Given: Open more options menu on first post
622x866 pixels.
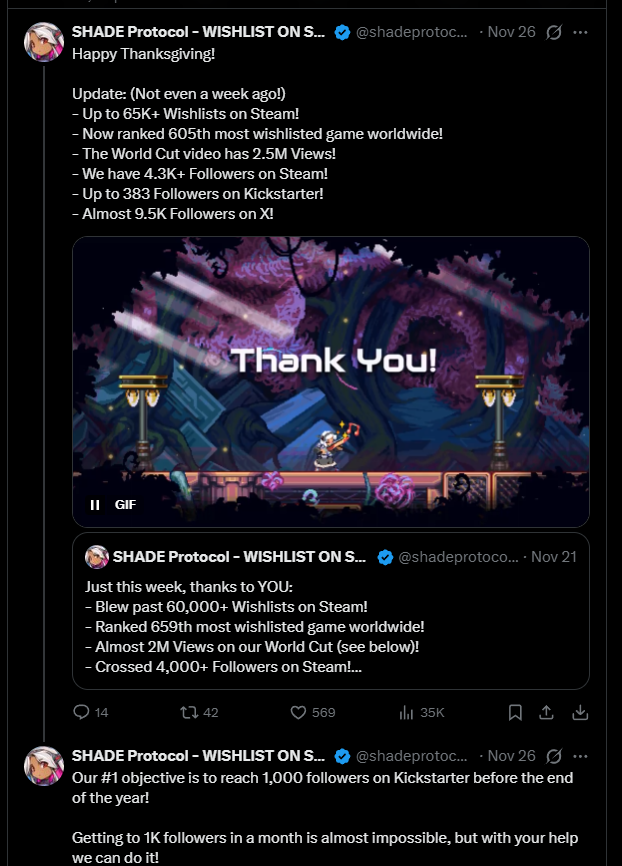Looking at the screenshot, I should point(580,33).
